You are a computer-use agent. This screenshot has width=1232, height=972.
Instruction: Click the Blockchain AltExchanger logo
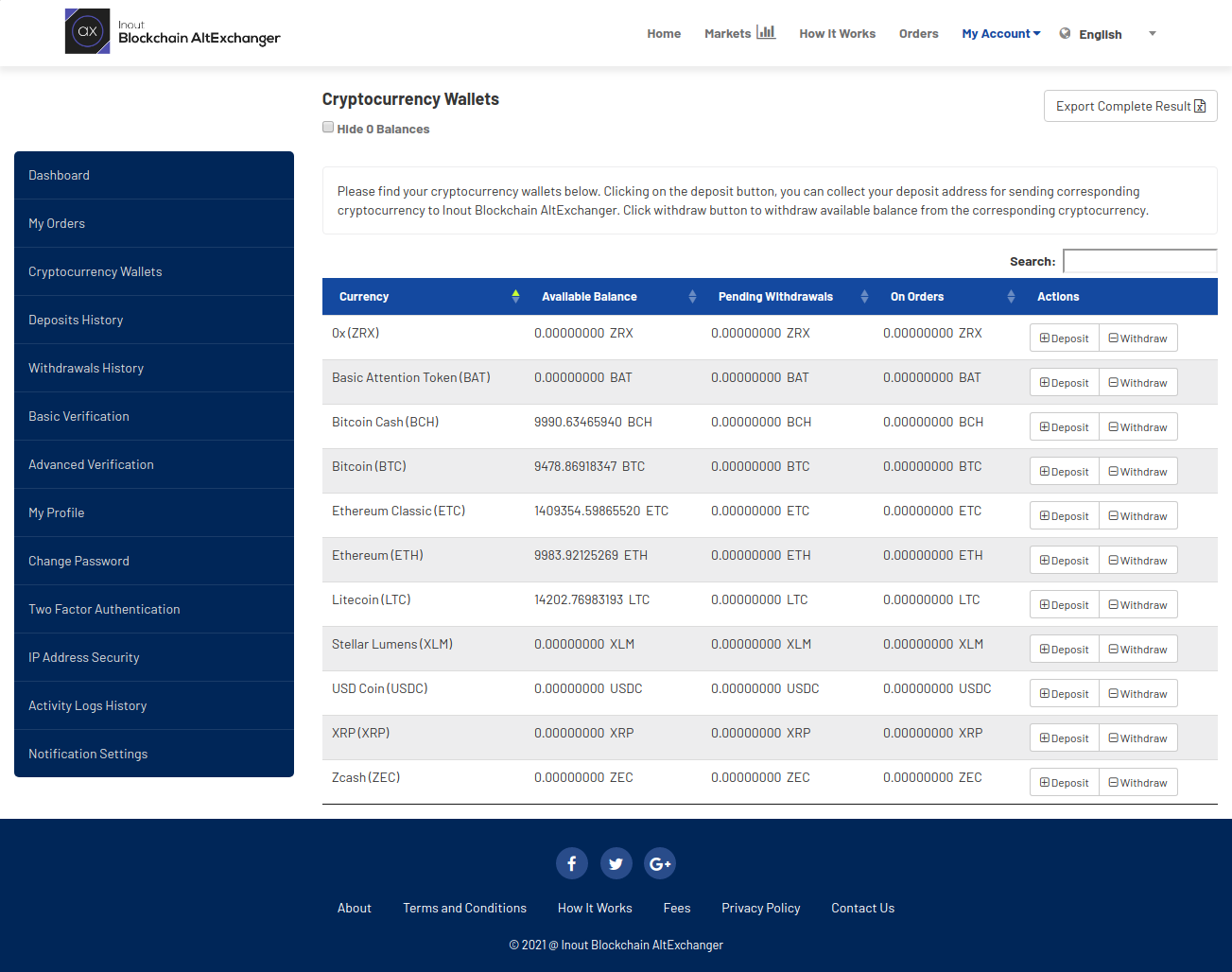pyautogui.click(x=173, y=30)
